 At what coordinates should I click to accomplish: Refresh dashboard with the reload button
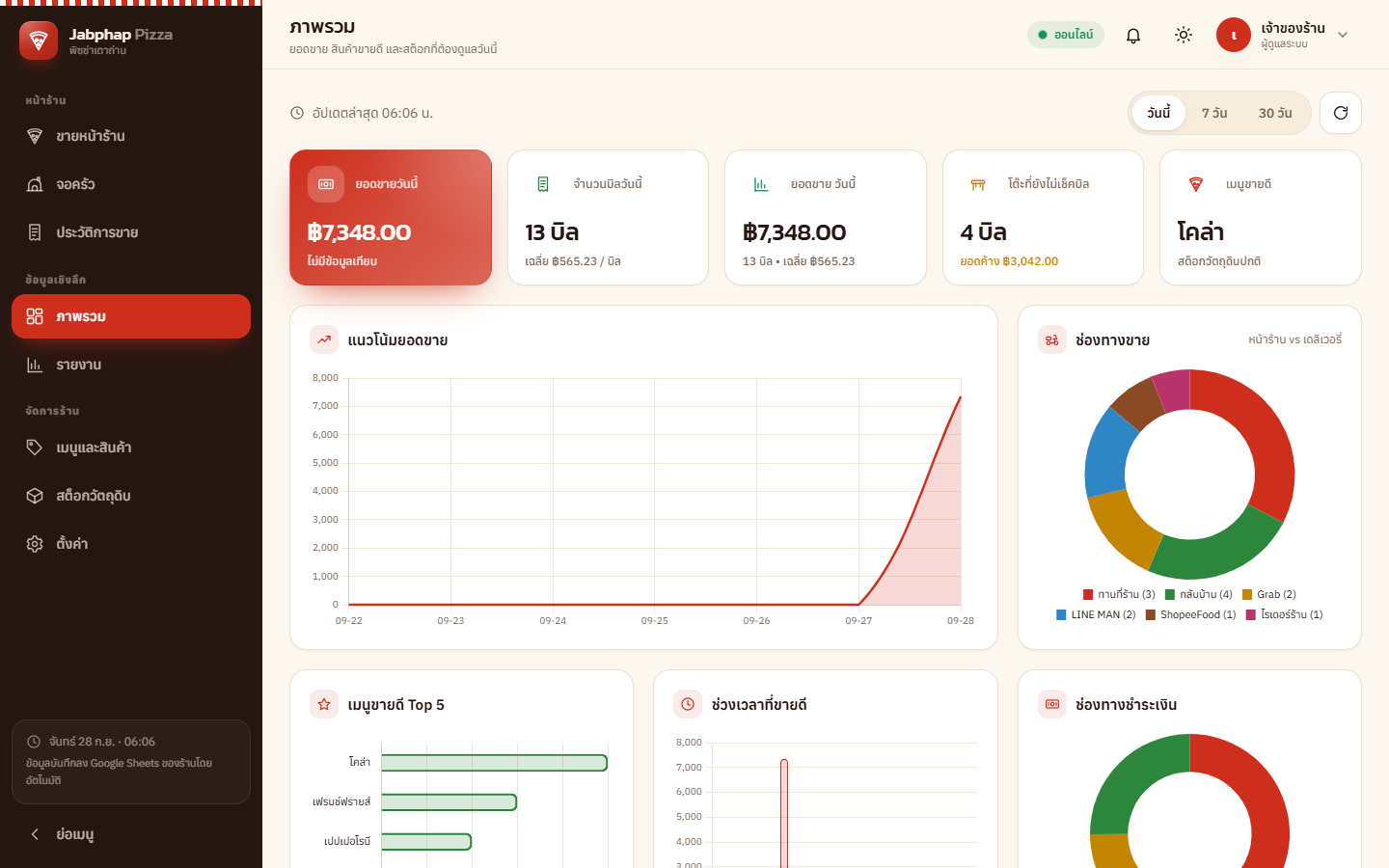tap(1341, 113)
